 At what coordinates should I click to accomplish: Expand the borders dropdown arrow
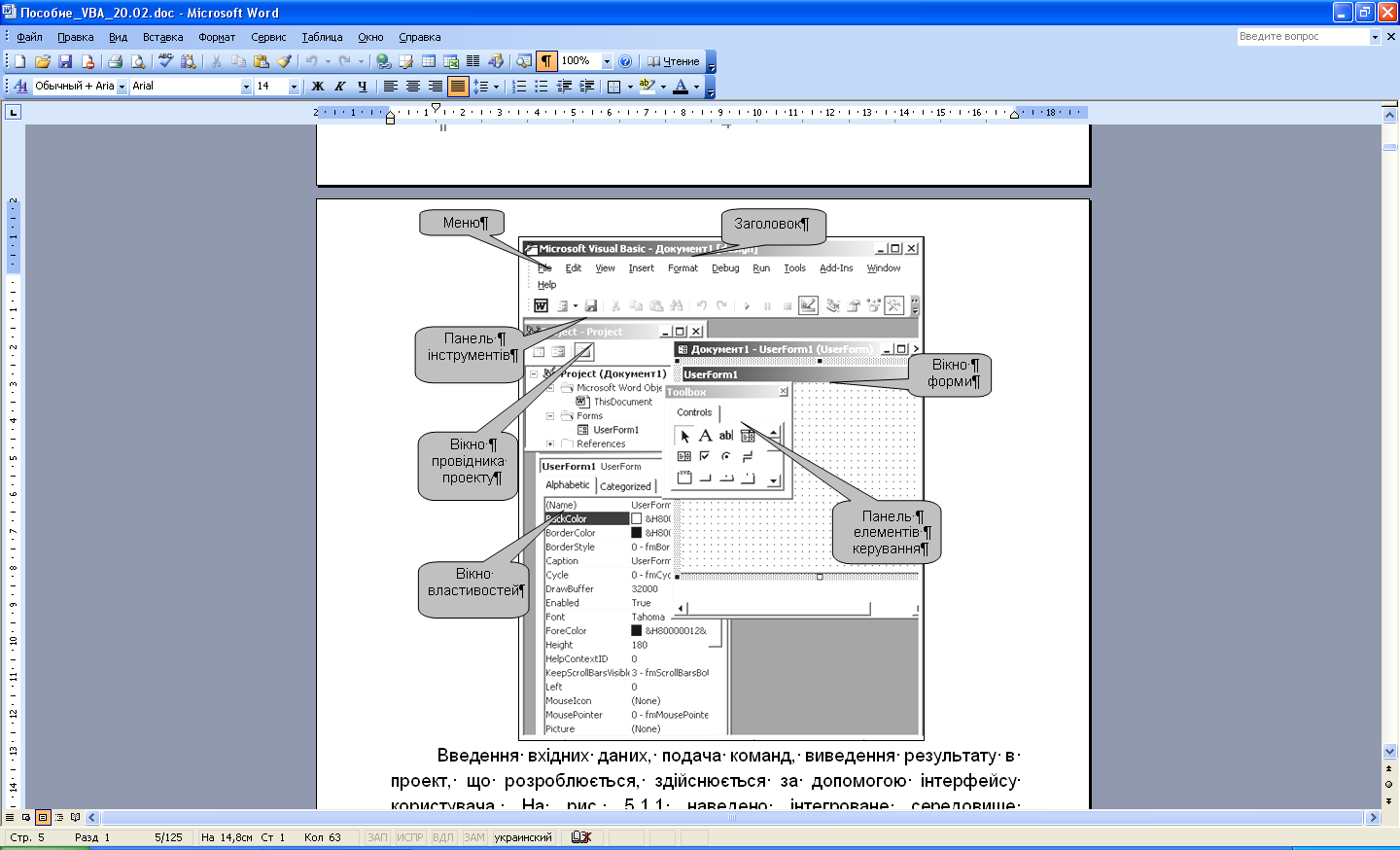630,86
